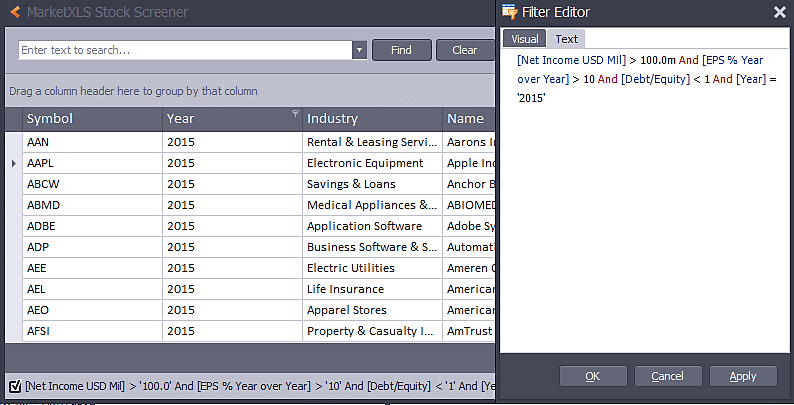The image size is (794, 405).
Task: Click the Savings & Loans industry cell
Action: tap(372, 184)
